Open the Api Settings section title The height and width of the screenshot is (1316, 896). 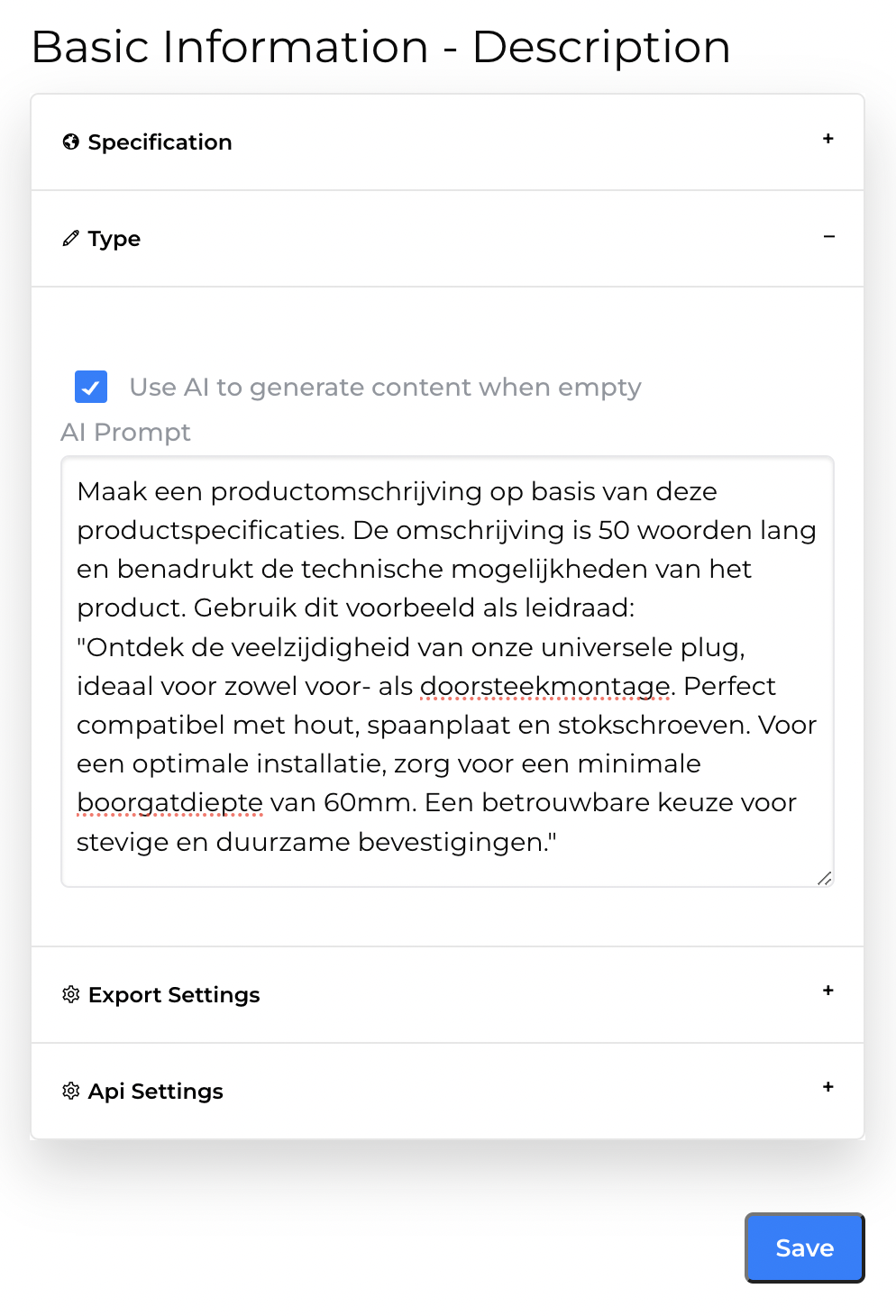pyautogui.click(x=156, y=1092)
